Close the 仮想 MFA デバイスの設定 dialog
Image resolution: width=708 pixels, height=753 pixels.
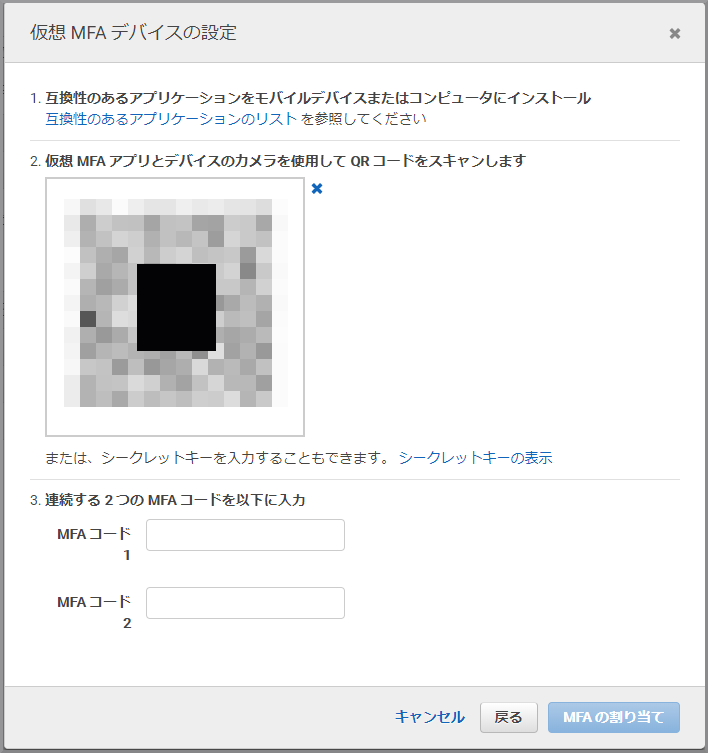click(674, 33)
